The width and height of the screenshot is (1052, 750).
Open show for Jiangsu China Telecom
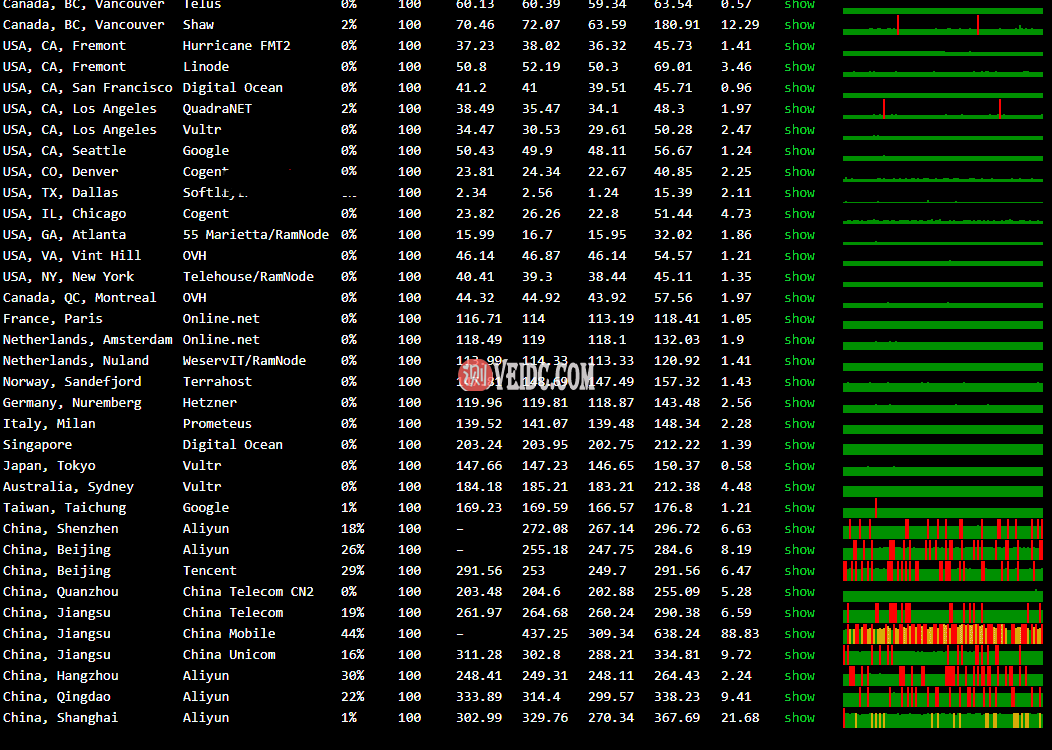click(x=799, y=612)
